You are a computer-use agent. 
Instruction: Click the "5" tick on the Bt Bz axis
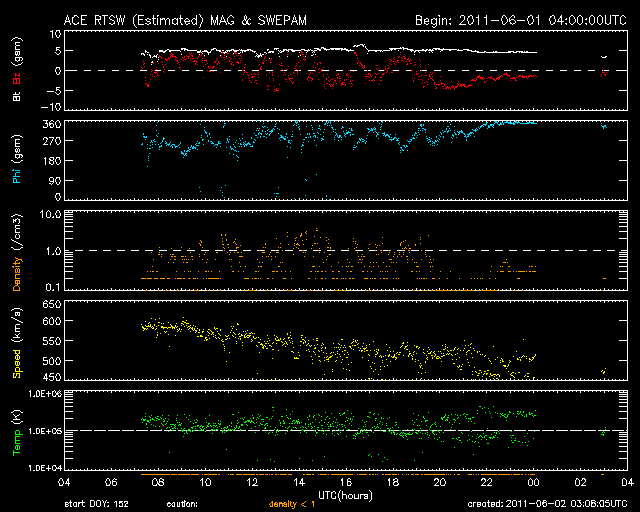(58, 51)
